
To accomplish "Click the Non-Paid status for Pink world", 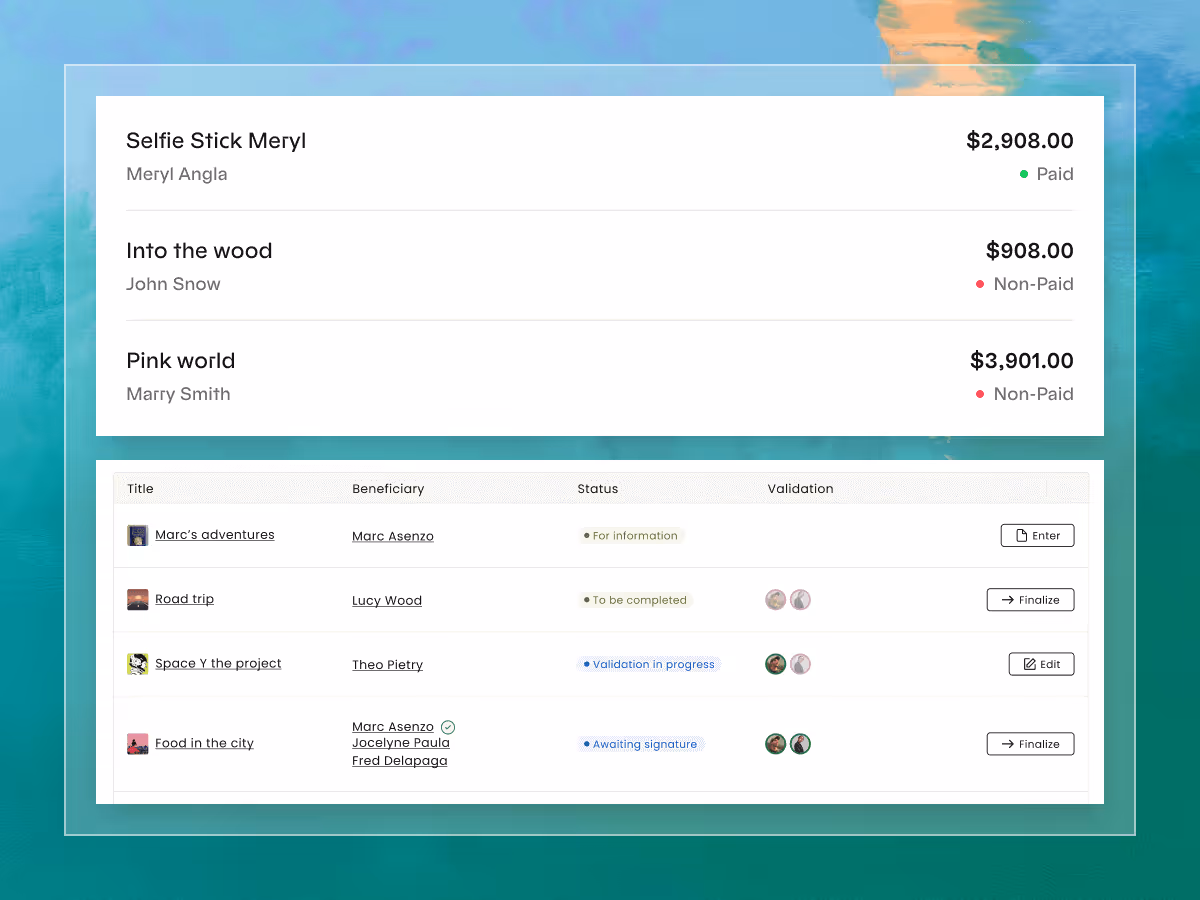I will click(1025, 394).
